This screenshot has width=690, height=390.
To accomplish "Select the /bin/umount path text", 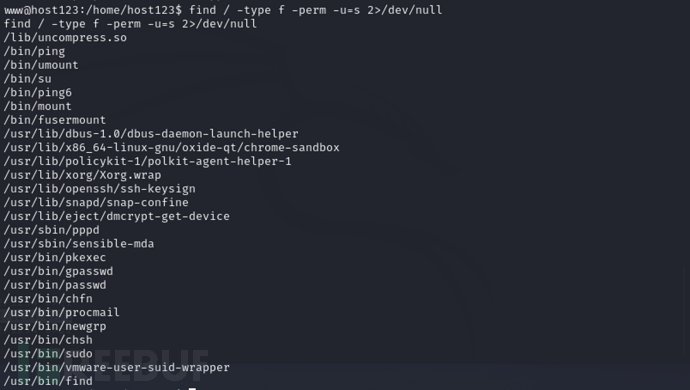I will pos(41,65).
